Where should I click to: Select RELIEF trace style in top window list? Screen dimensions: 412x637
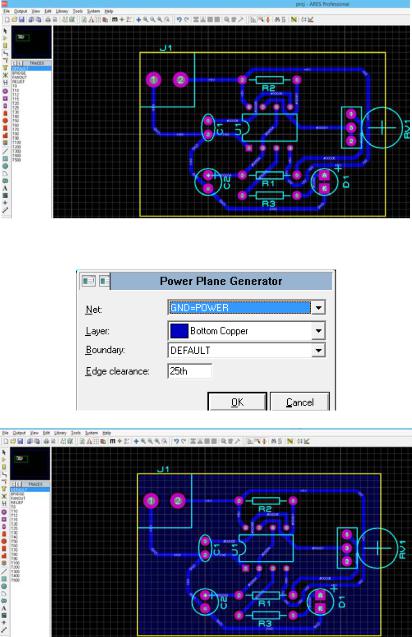pyautogui.click(x=18, y=81)
